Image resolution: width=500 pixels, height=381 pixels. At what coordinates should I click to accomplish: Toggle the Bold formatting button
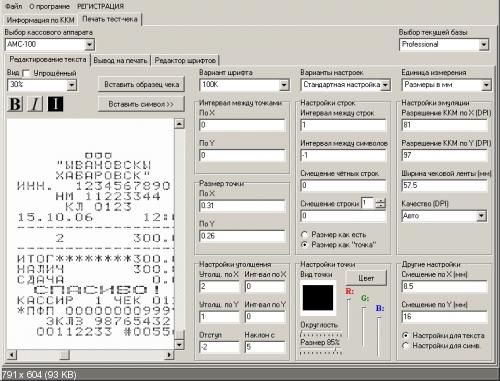pyautogui.click(x=15, y=104)
